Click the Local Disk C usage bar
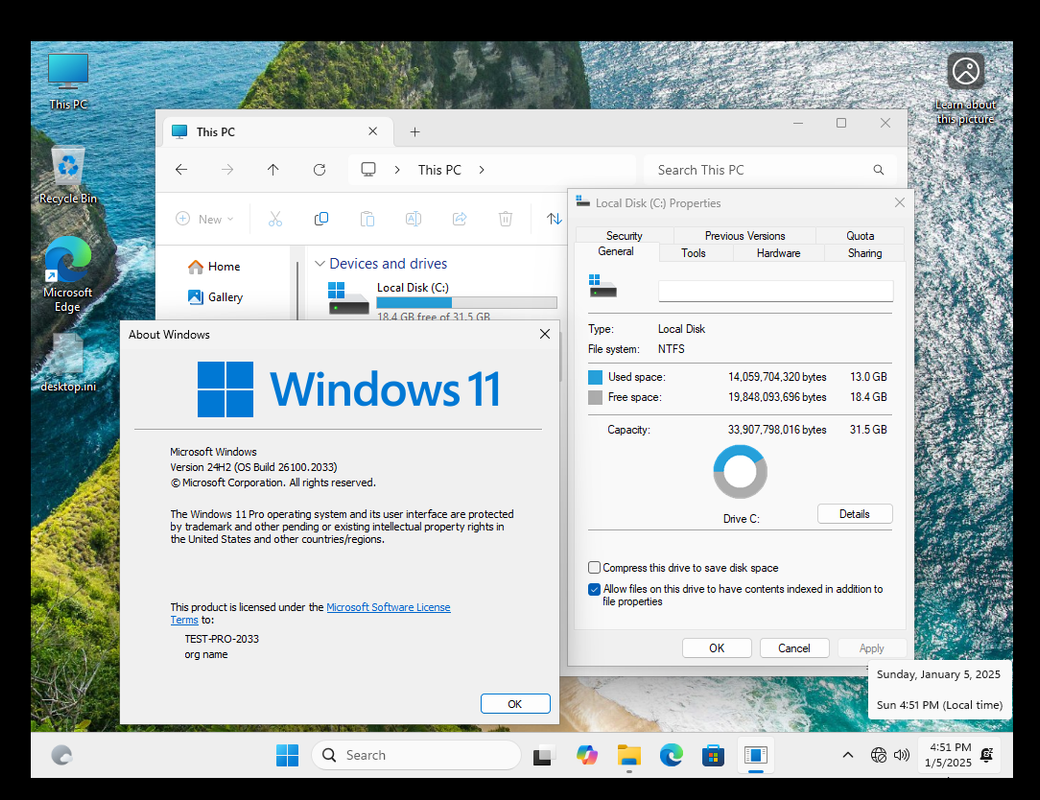 click(467, 302)
